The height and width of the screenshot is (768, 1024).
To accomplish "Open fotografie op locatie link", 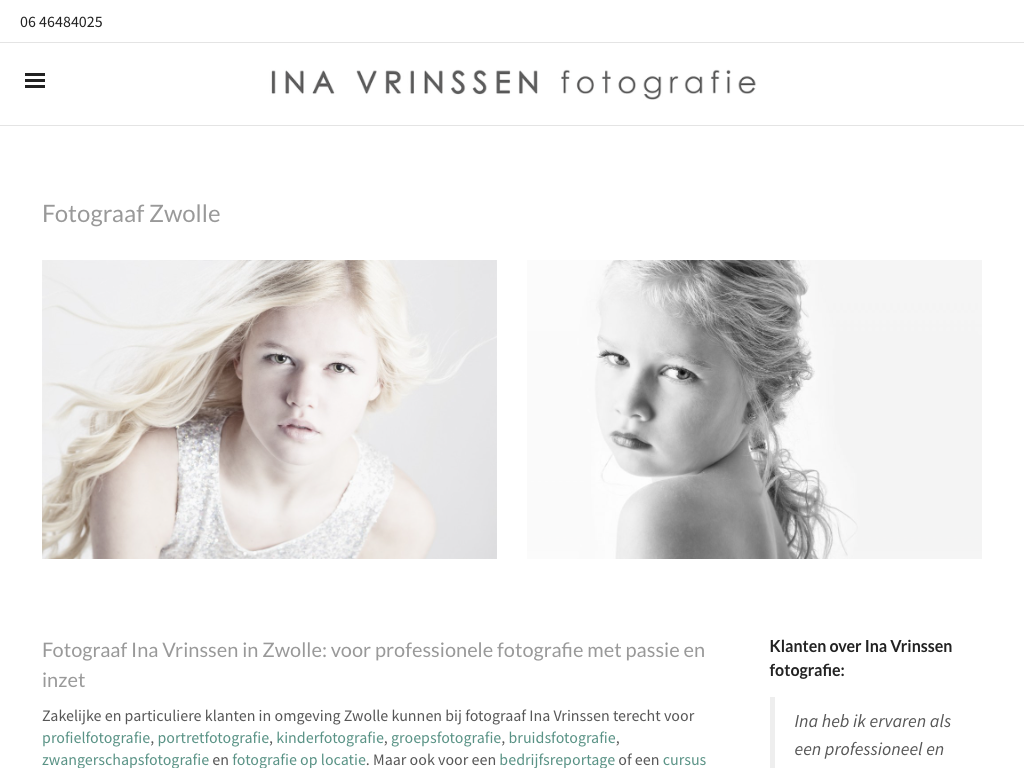I will [299, 760].
